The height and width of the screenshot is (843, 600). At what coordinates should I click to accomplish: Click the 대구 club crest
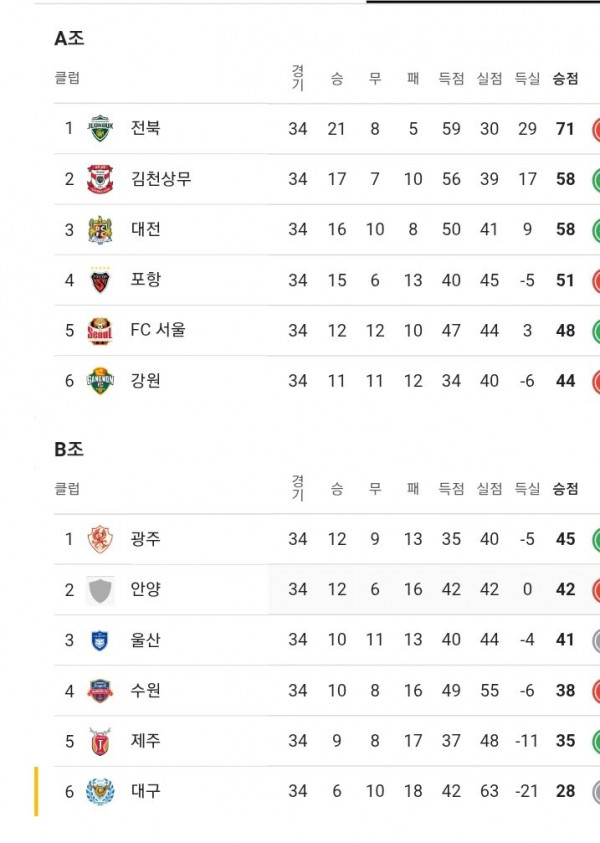[x=100, y=792]
